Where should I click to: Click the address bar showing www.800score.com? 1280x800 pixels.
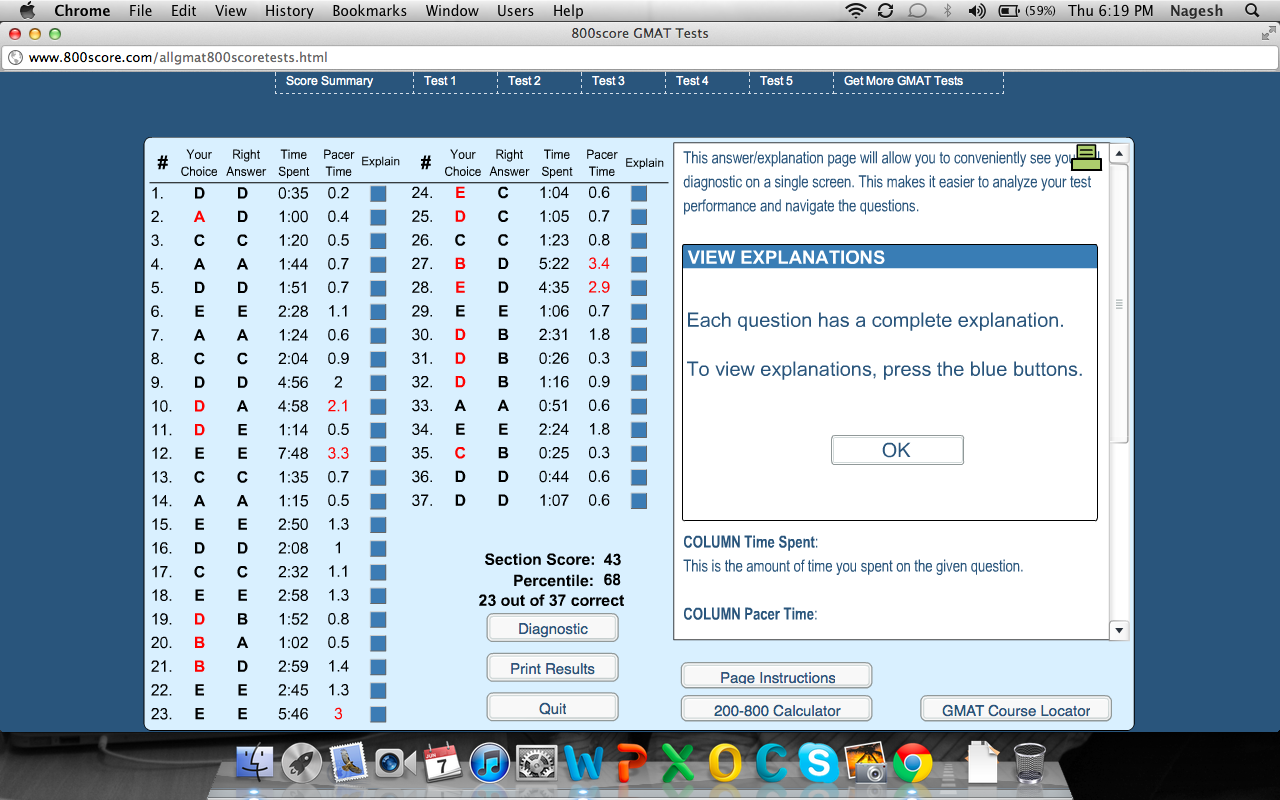pyautogui.click(x=640, y=57)
